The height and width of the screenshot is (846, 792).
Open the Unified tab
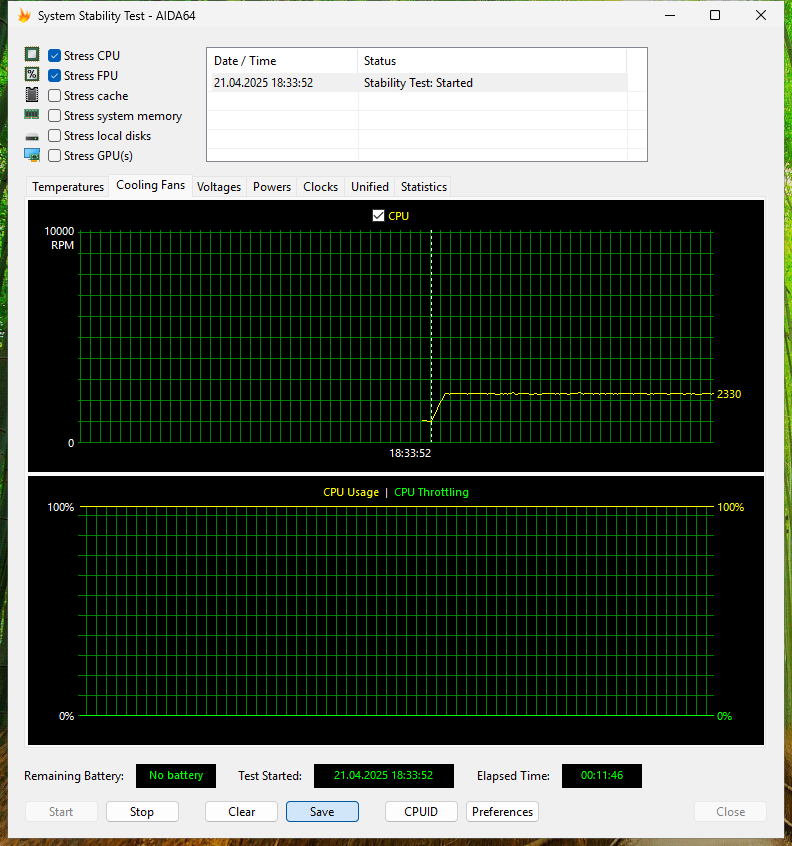click(x=370, y=187)
